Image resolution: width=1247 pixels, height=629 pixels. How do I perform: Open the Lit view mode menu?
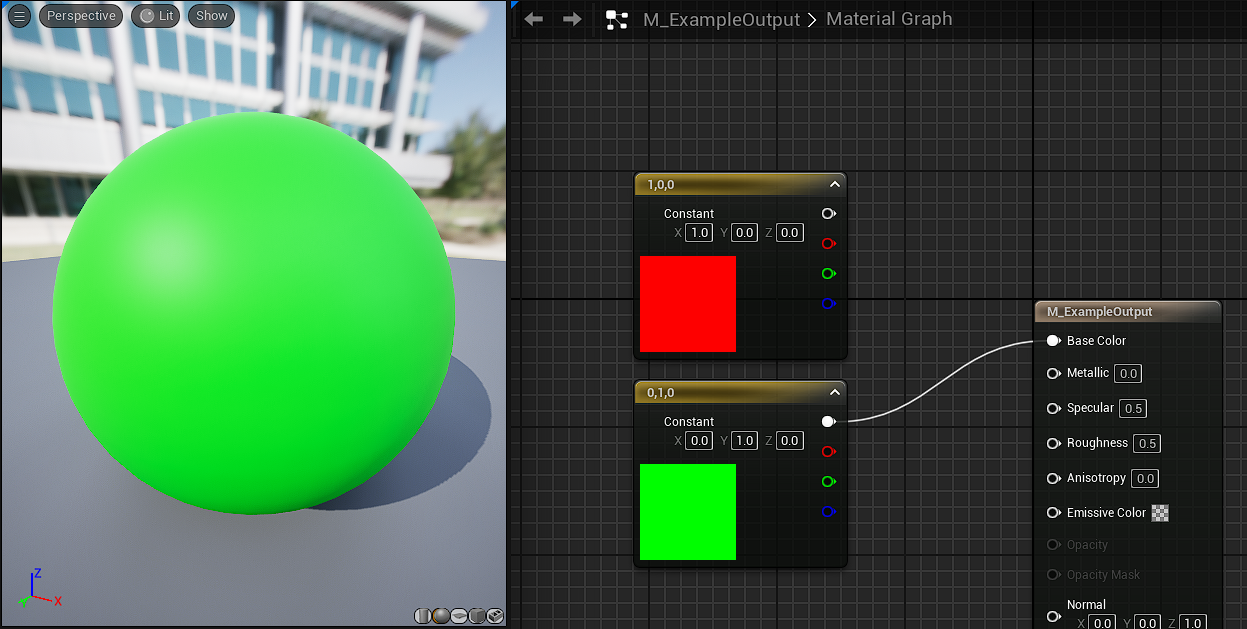(156, 16)
